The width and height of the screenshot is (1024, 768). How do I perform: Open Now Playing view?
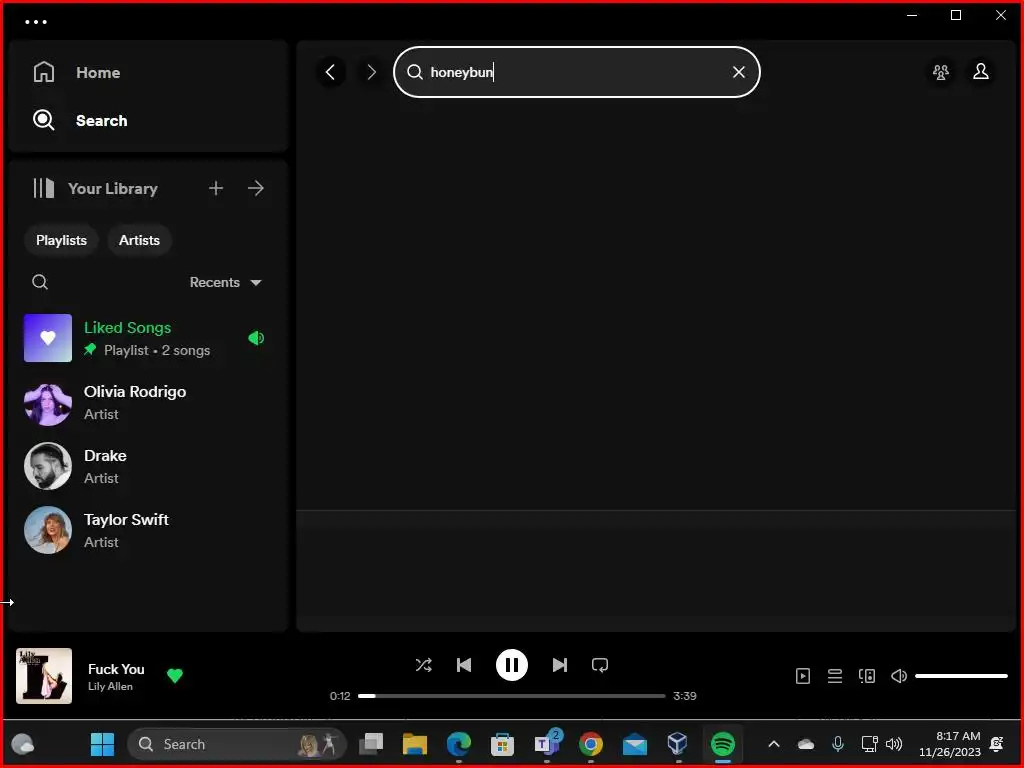803,676
